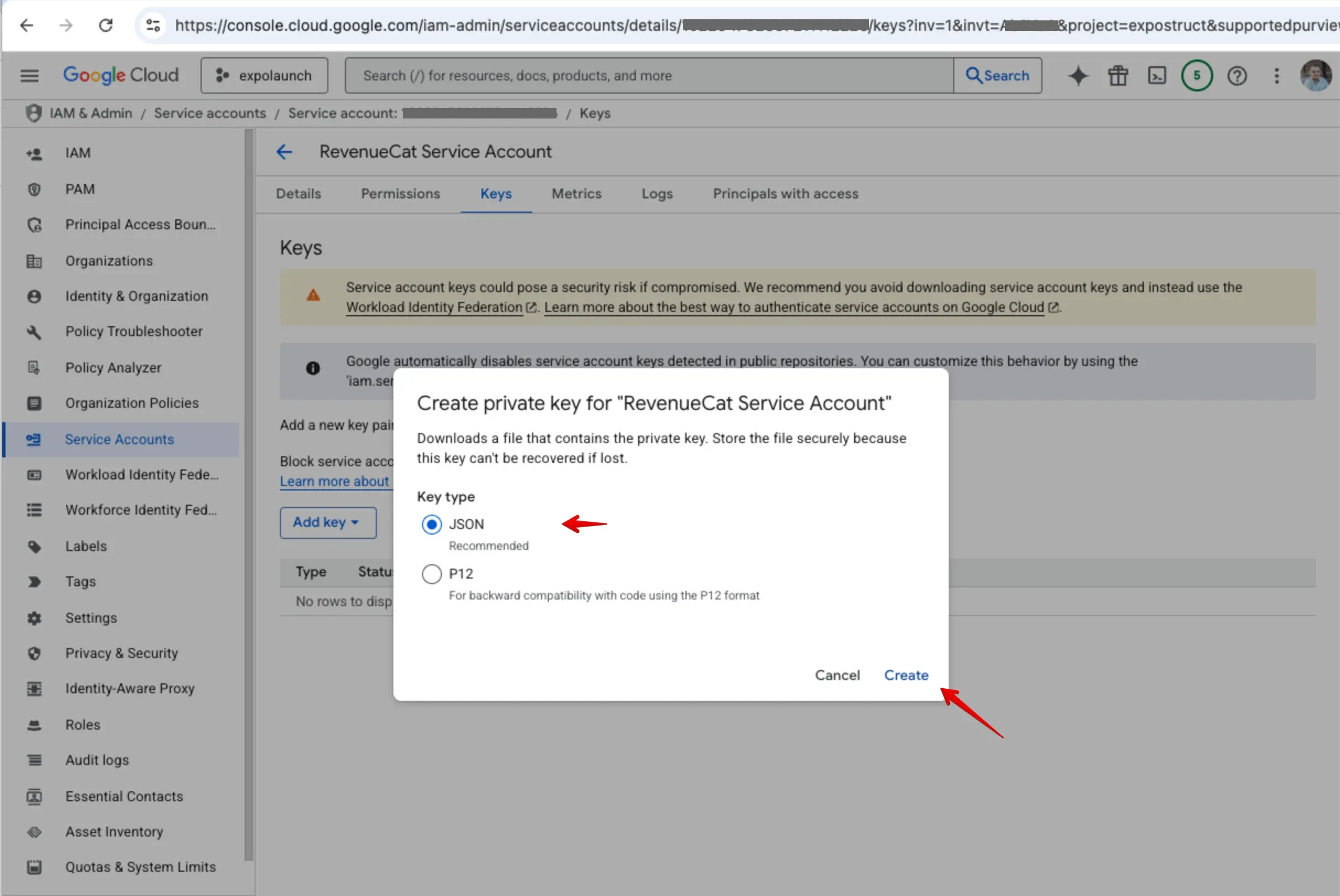Switch to the Permissions tab

pyautogui.click(x=400, y=194)
